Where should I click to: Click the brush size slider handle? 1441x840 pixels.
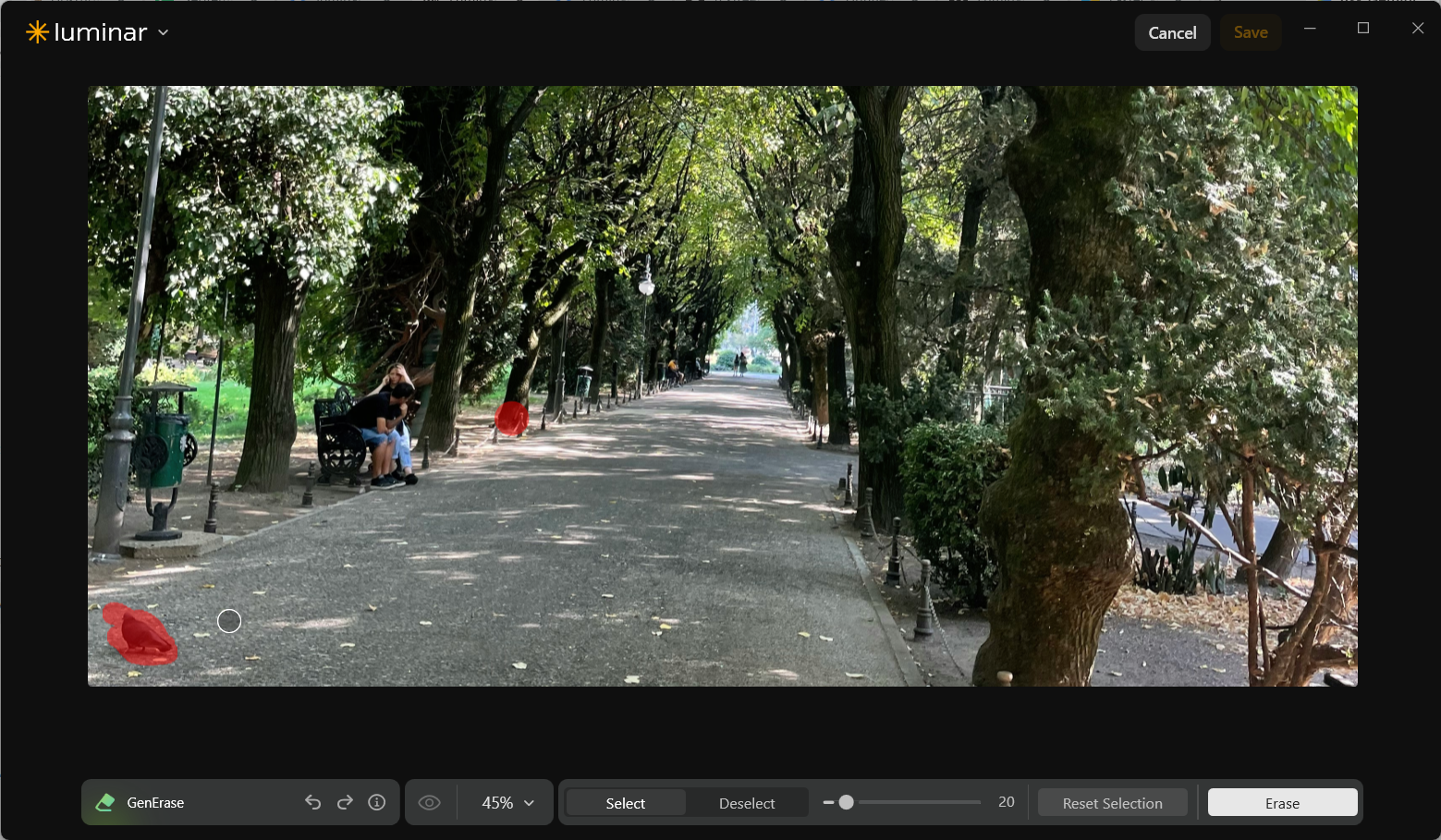[846, 802]
